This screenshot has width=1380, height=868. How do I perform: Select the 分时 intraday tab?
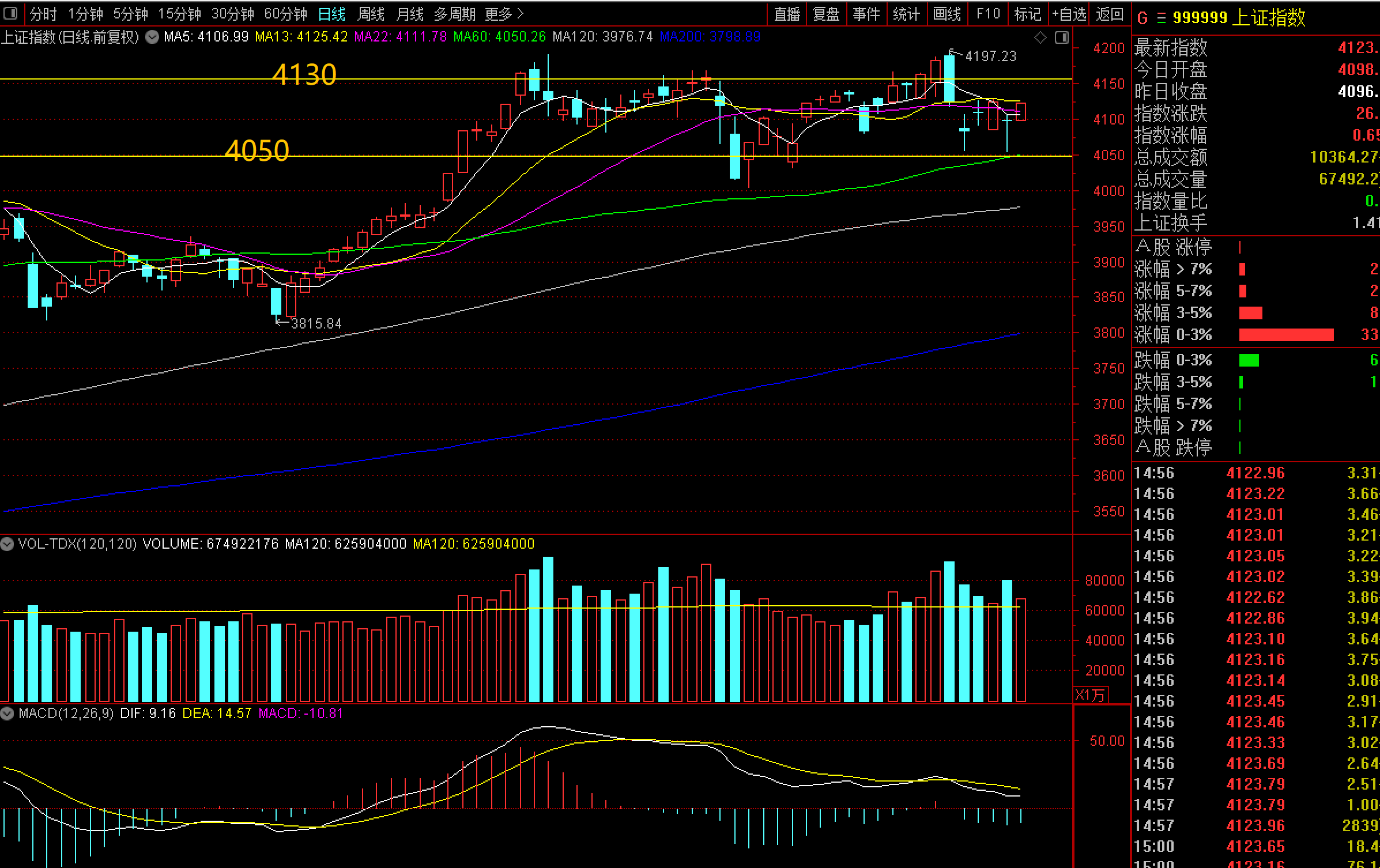tap(43, 13)
